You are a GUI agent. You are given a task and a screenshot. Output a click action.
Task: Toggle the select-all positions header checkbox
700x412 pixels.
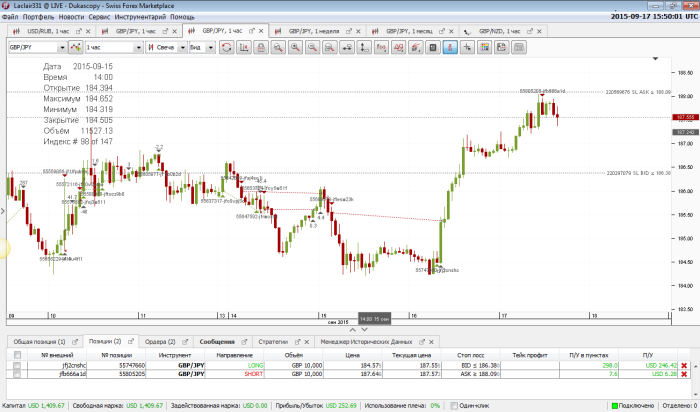point(17,355)
